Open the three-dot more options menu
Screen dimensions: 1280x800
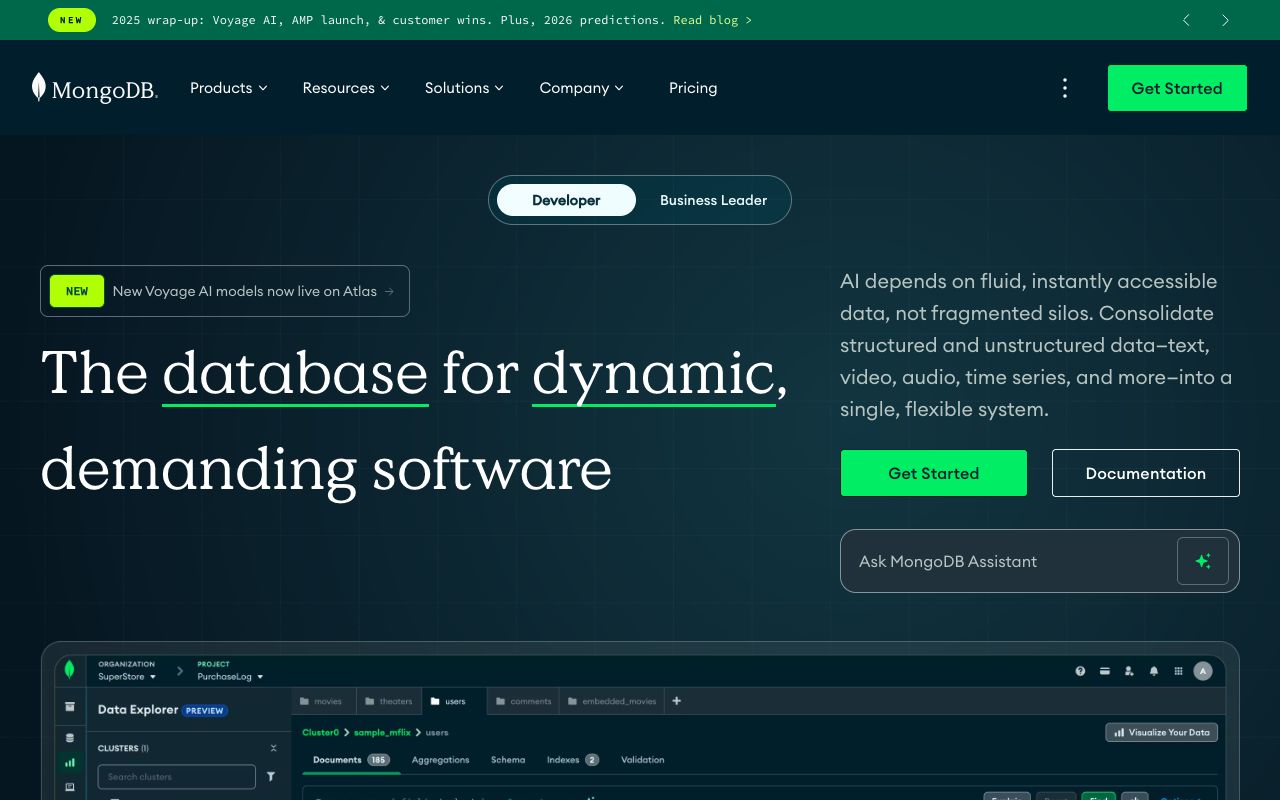point(1065,88)
